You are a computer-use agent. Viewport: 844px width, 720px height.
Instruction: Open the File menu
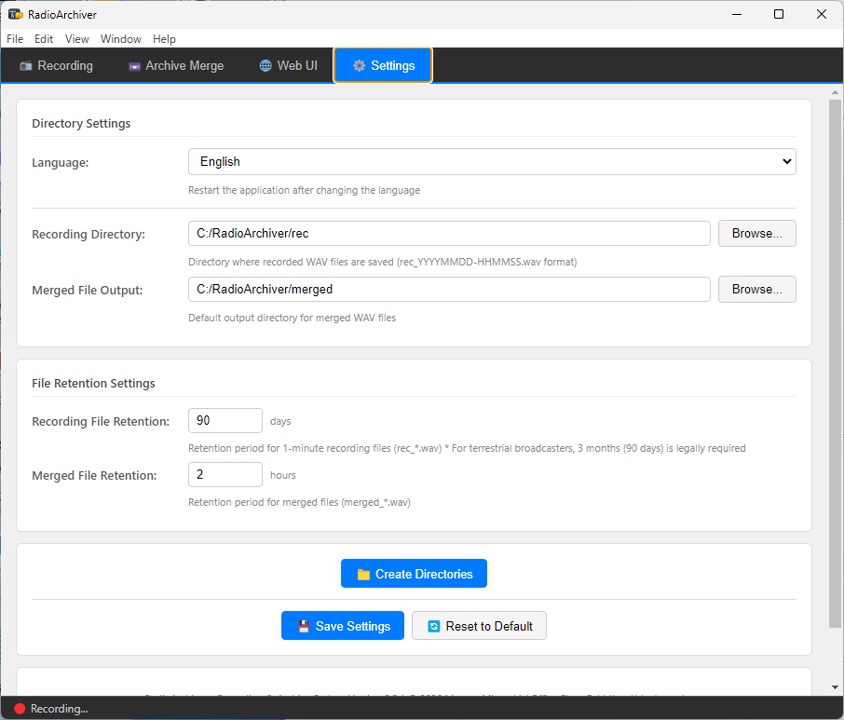(x=15, y=39)
